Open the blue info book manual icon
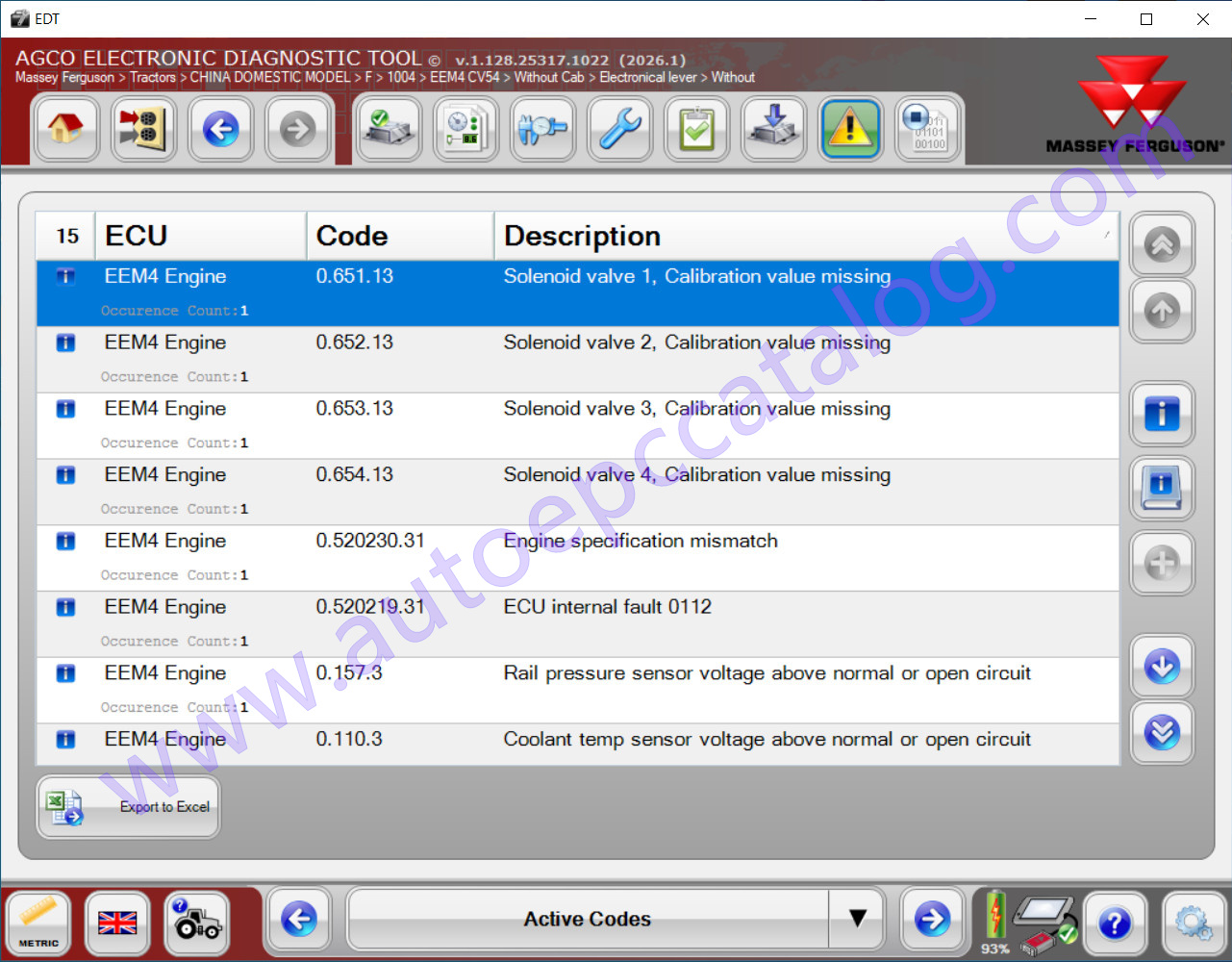This screenshot has width=1232, height=962. click(x=1163, y=488)
